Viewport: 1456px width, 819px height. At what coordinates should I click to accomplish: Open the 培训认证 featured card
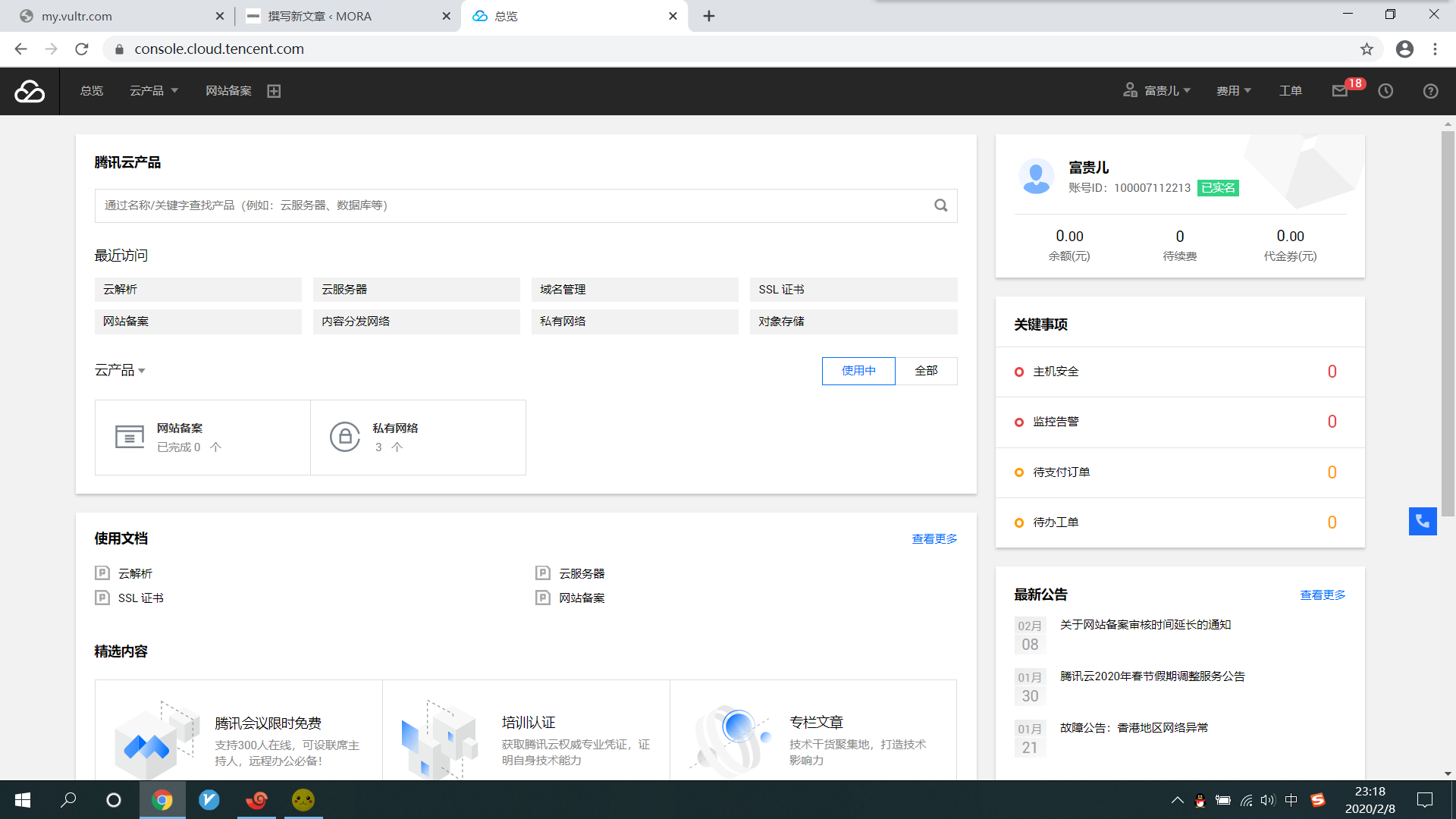(x=526, y=730)
